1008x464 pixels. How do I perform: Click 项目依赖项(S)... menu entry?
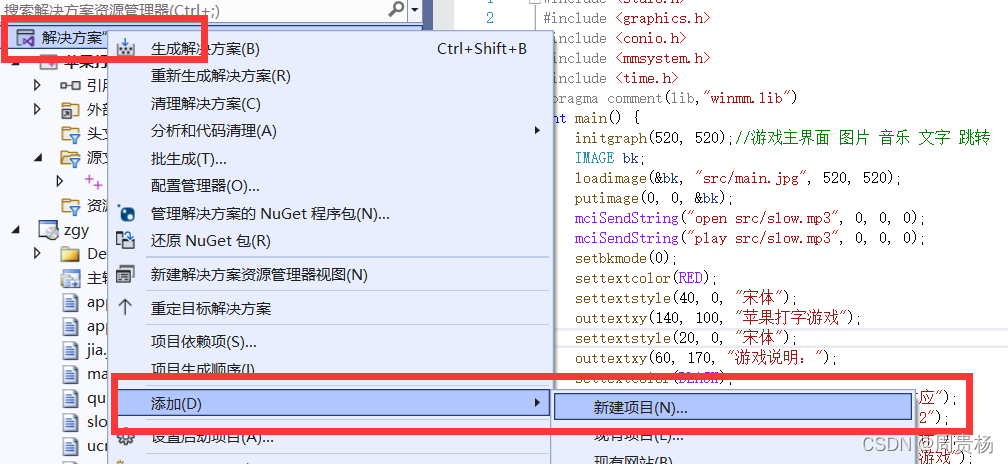[x=203, y=343]
